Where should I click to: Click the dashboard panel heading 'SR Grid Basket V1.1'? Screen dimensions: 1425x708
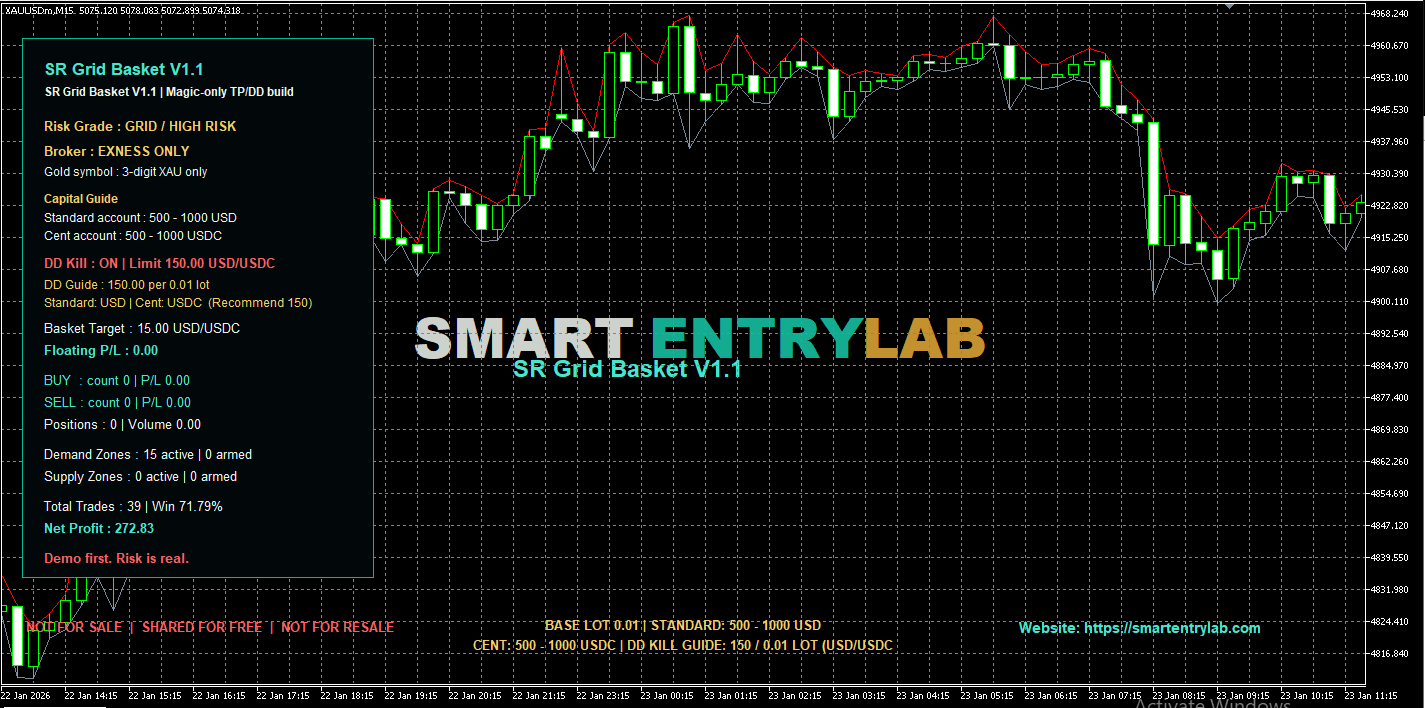point(124,69)
